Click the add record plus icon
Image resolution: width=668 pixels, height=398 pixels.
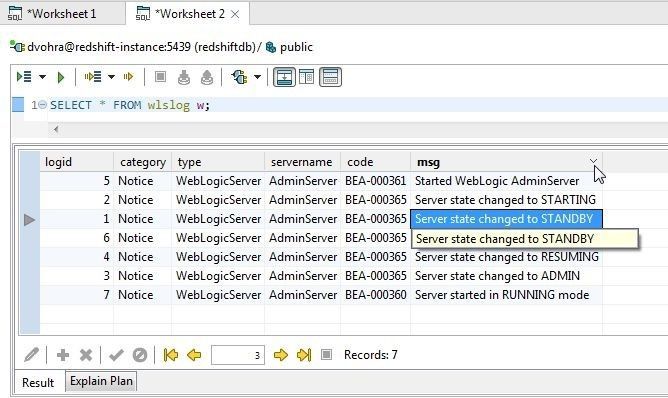click(x=63, y=355)
